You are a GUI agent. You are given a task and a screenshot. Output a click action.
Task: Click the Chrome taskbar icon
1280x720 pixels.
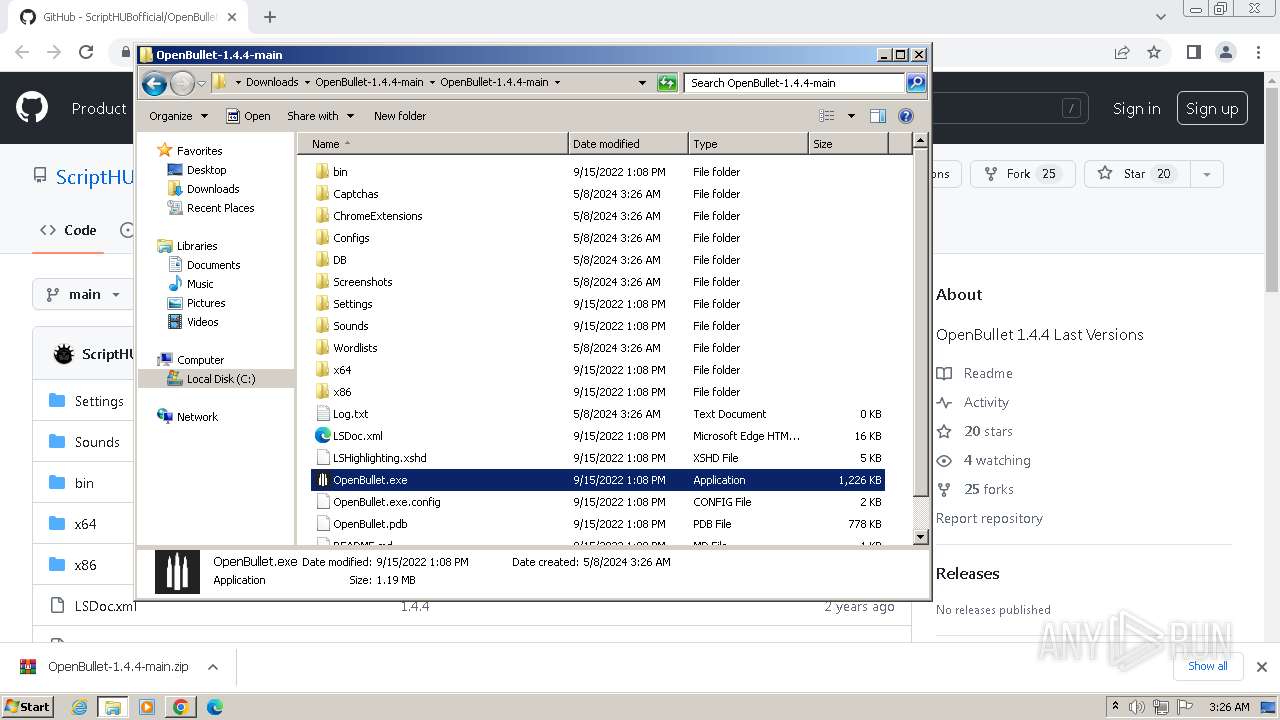(181, 707)
